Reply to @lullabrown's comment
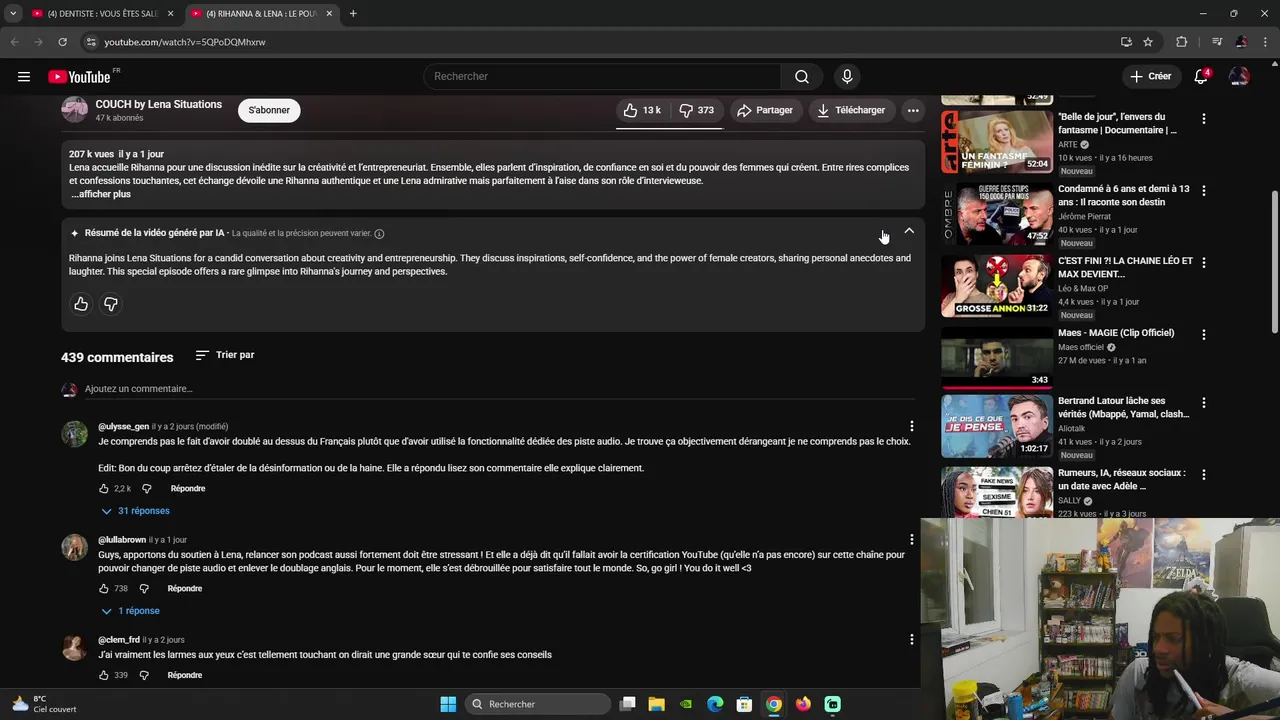This screenshot has height=720, width=1280. tap(185, 589)
